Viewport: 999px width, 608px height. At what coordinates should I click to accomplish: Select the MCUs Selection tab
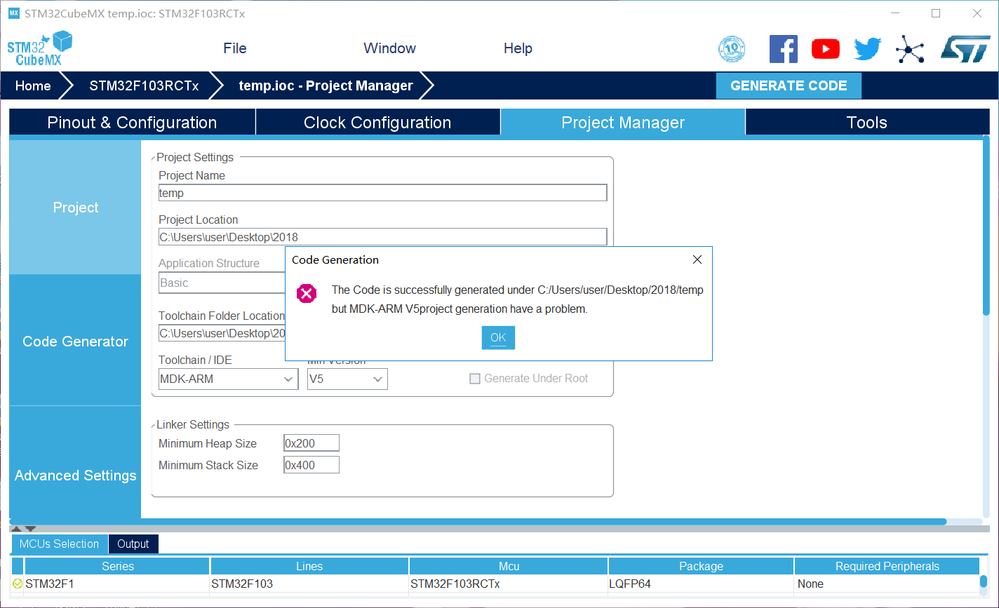click(59, 544)
